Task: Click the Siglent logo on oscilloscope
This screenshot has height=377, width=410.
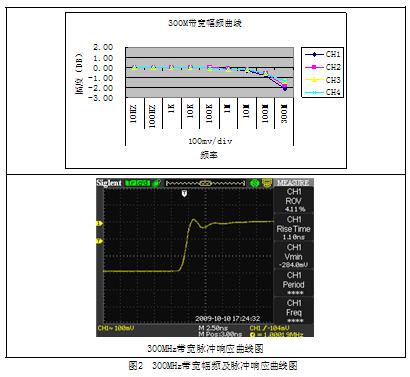Action: tap(109, 183)
